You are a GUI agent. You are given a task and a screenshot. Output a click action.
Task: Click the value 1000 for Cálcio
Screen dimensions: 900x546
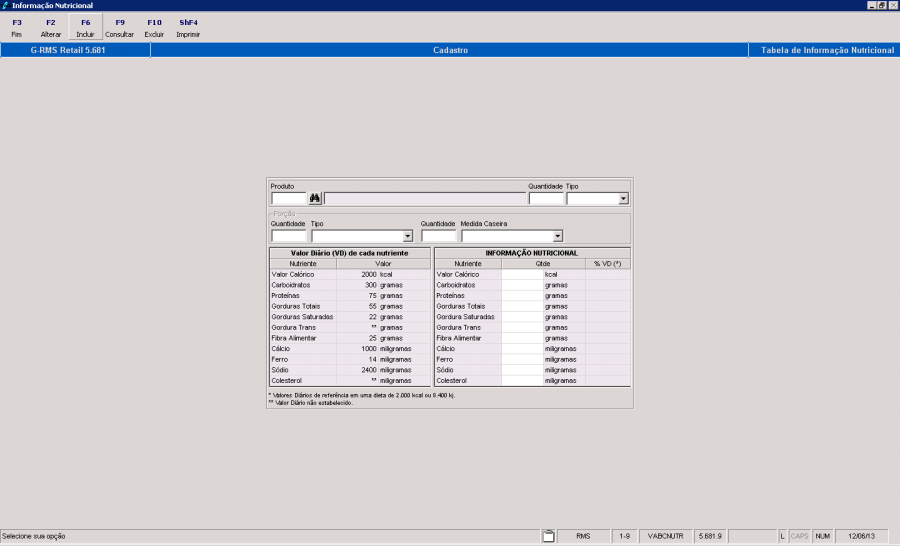(369, 348)
